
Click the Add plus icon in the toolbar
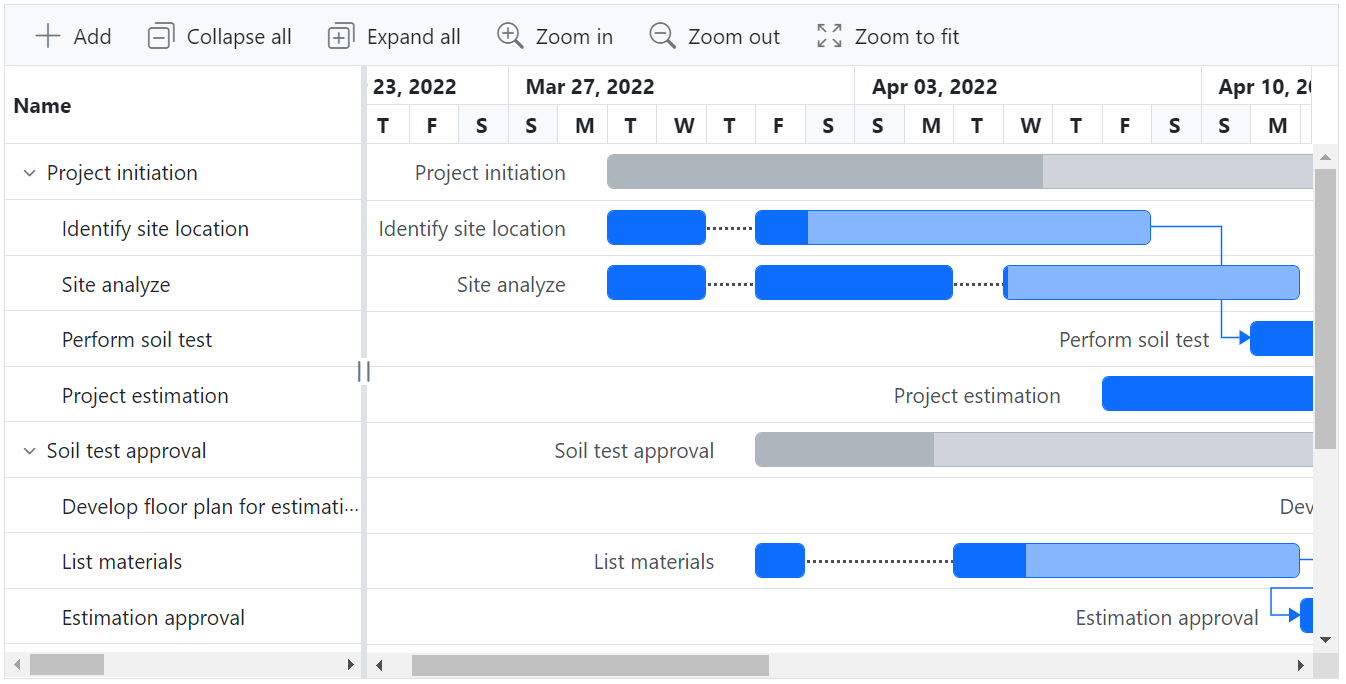[47, 35]
